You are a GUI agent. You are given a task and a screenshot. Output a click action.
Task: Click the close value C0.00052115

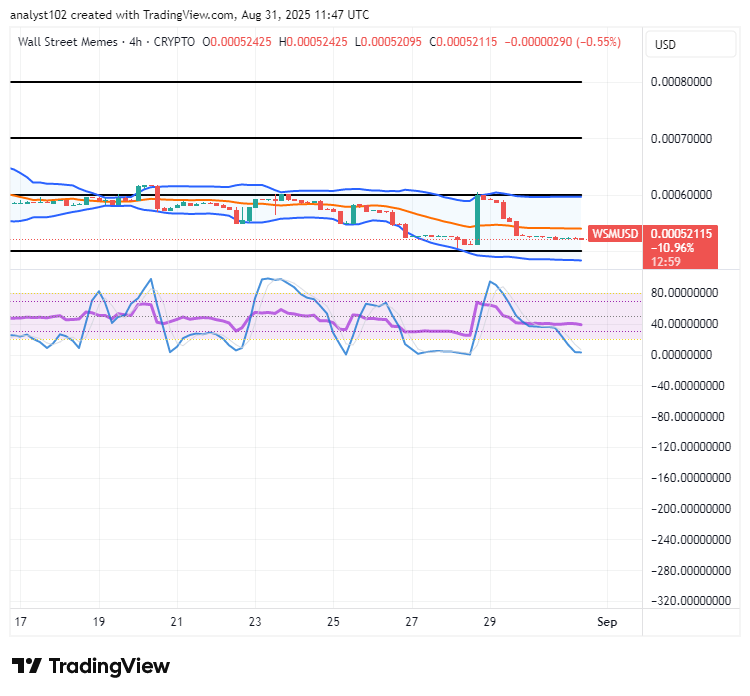[463, 42]
